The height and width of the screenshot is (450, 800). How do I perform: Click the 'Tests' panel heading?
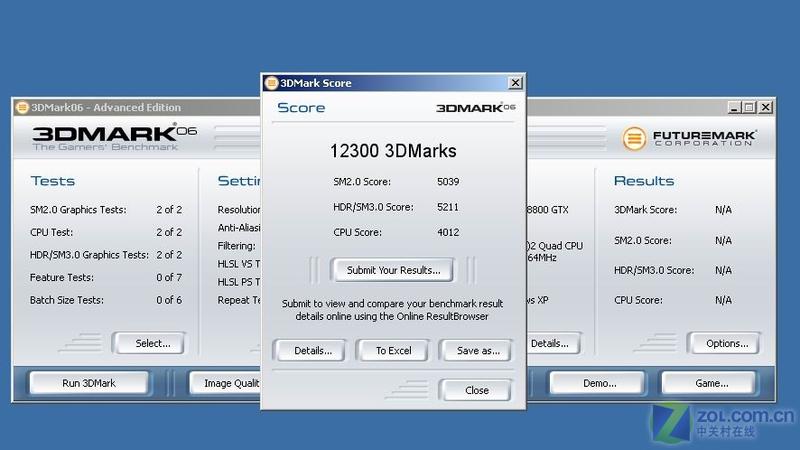(53, 181)
